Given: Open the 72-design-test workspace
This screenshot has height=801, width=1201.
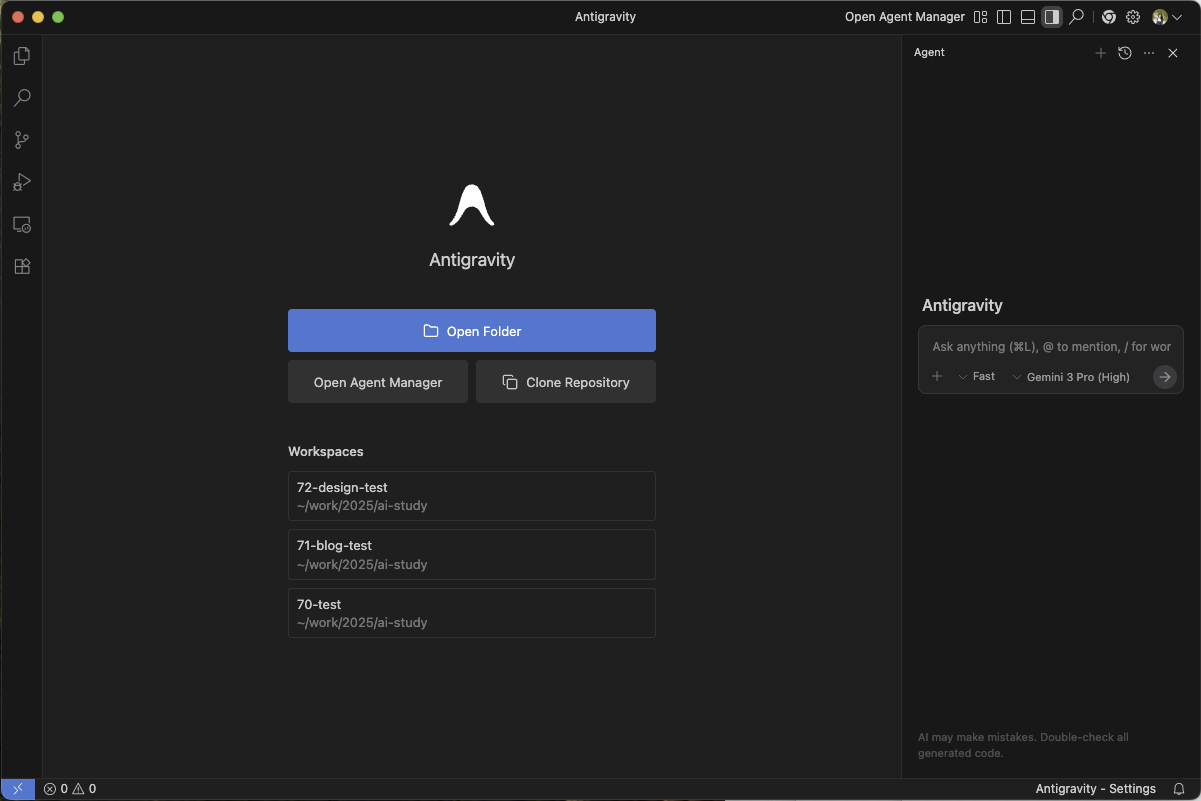Looking at the screenshot, I should [472, 496].
